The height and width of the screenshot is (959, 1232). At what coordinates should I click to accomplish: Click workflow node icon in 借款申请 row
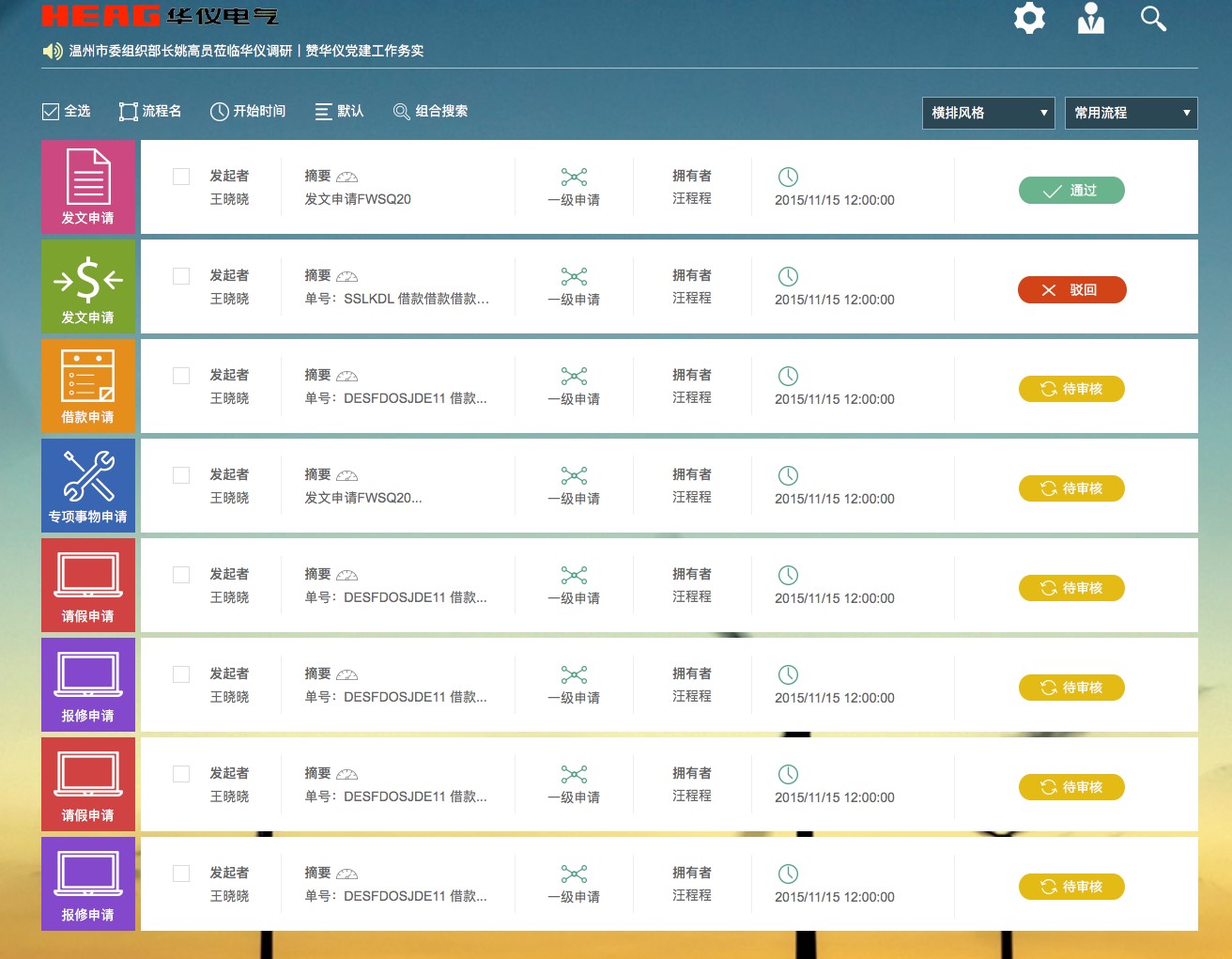[574, 376]
